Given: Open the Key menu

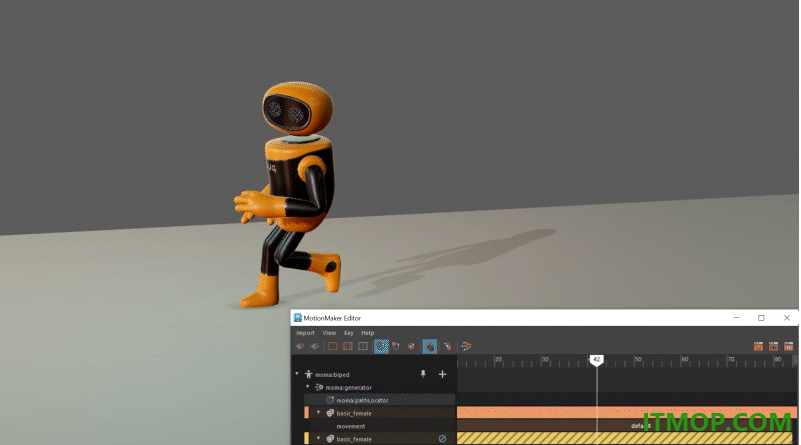Looking at the screenshot, I should [348, 333].
